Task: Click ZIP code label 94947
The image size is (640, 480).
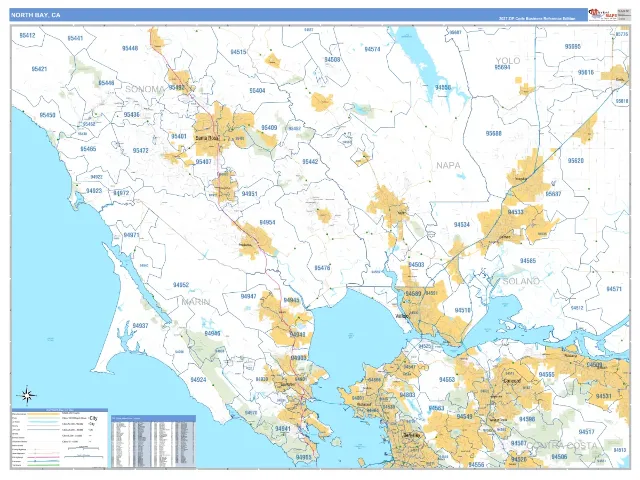Action: (x=249, y=296)
